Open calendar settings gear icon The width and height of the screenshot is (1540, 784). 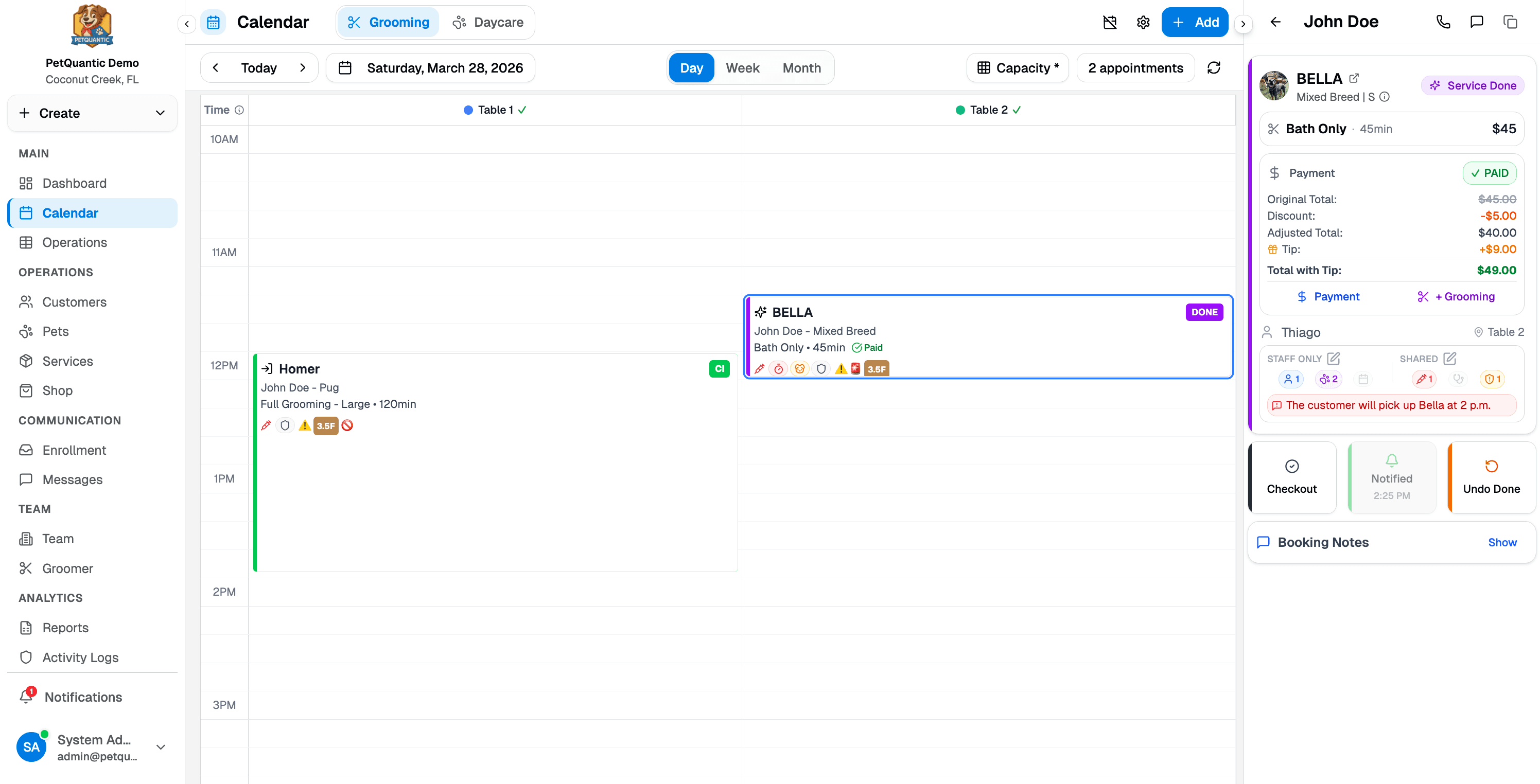coord(1143,23)
